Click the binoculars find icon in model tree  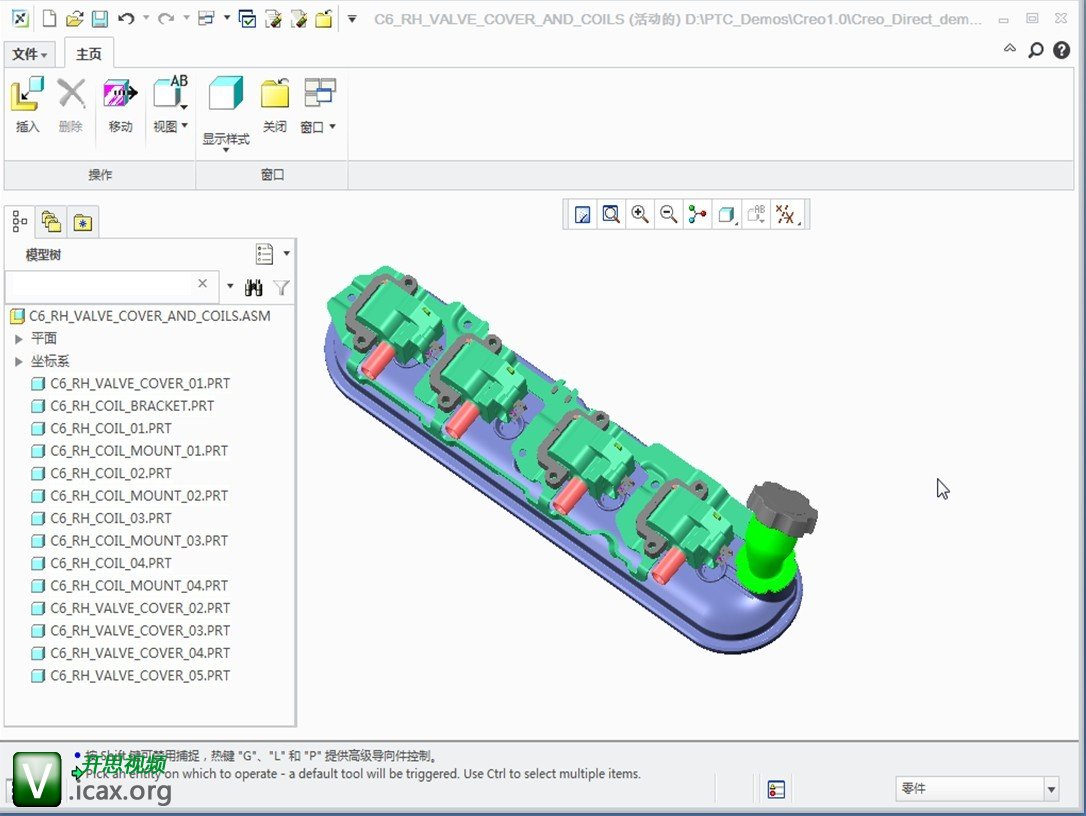(x=253, y=287)
